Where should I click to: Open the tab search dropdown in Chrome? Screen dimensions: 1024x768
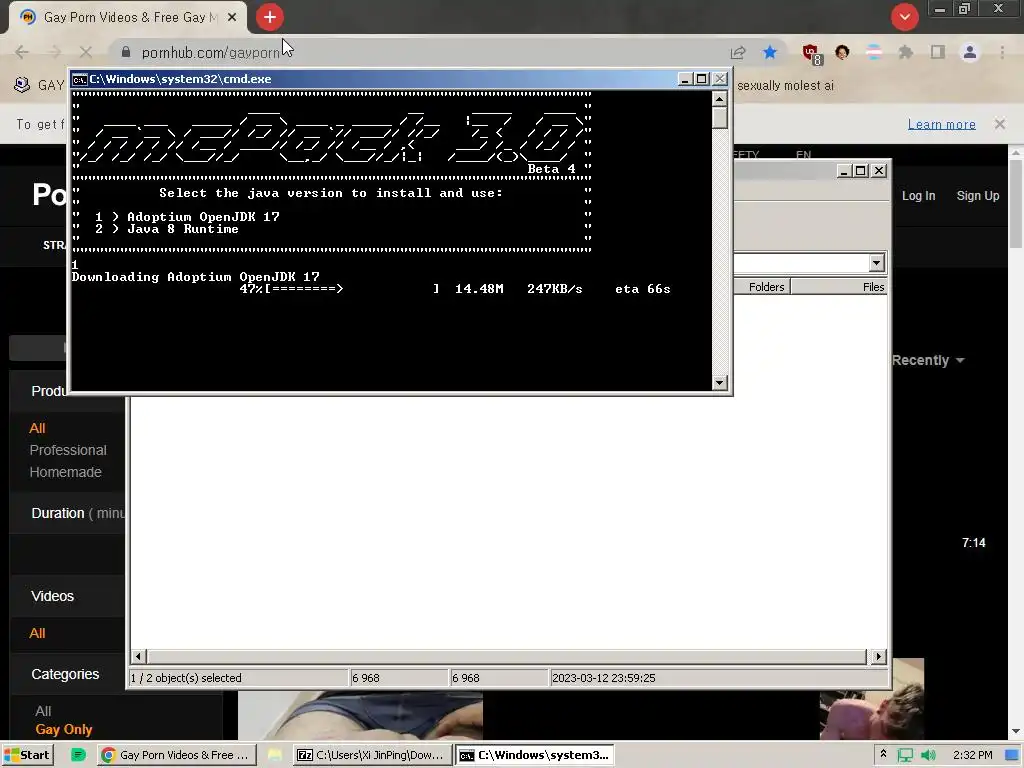tap(904, 17)
